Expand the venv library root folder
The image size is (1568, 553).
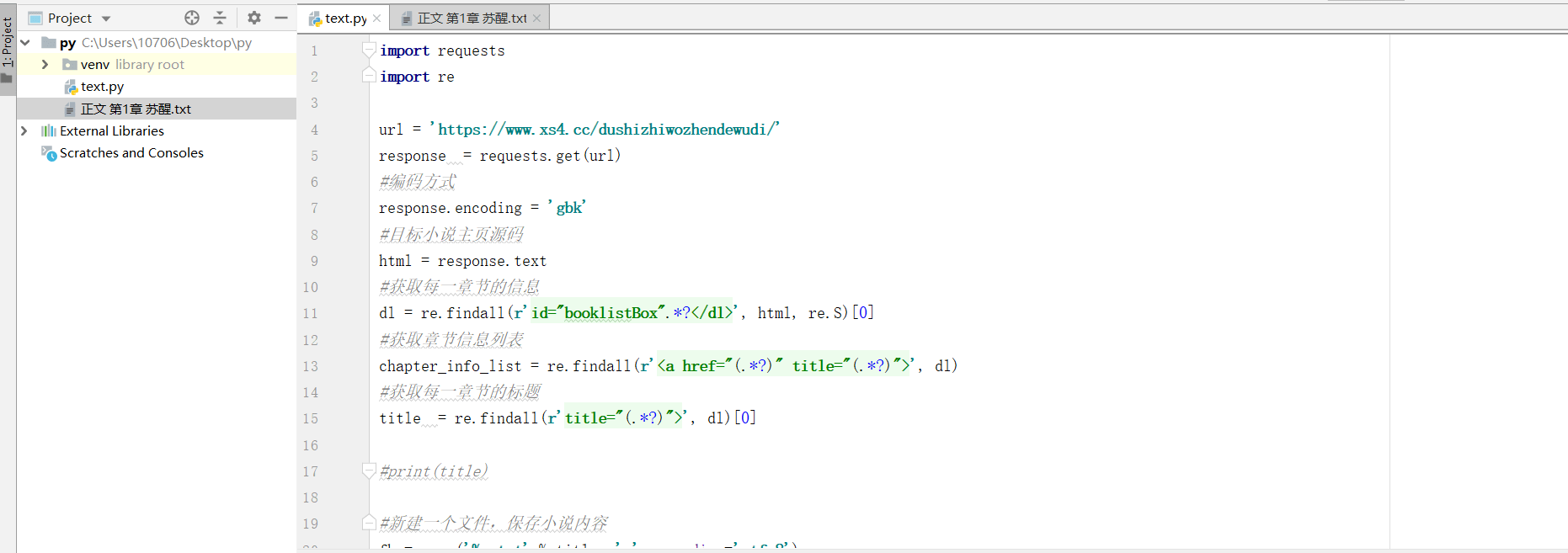45,64
